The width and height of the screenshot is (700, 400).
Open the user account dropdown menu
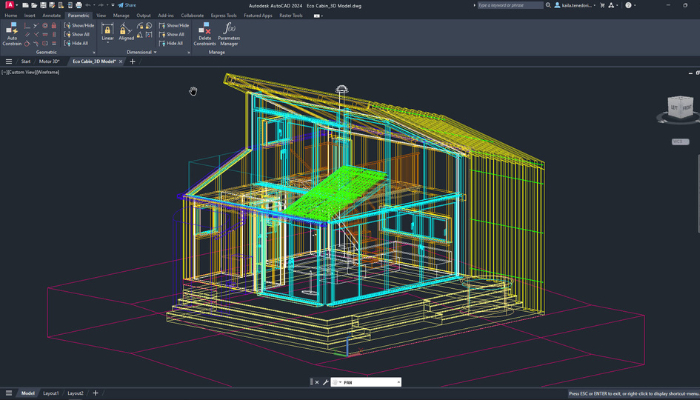[575, 5]
